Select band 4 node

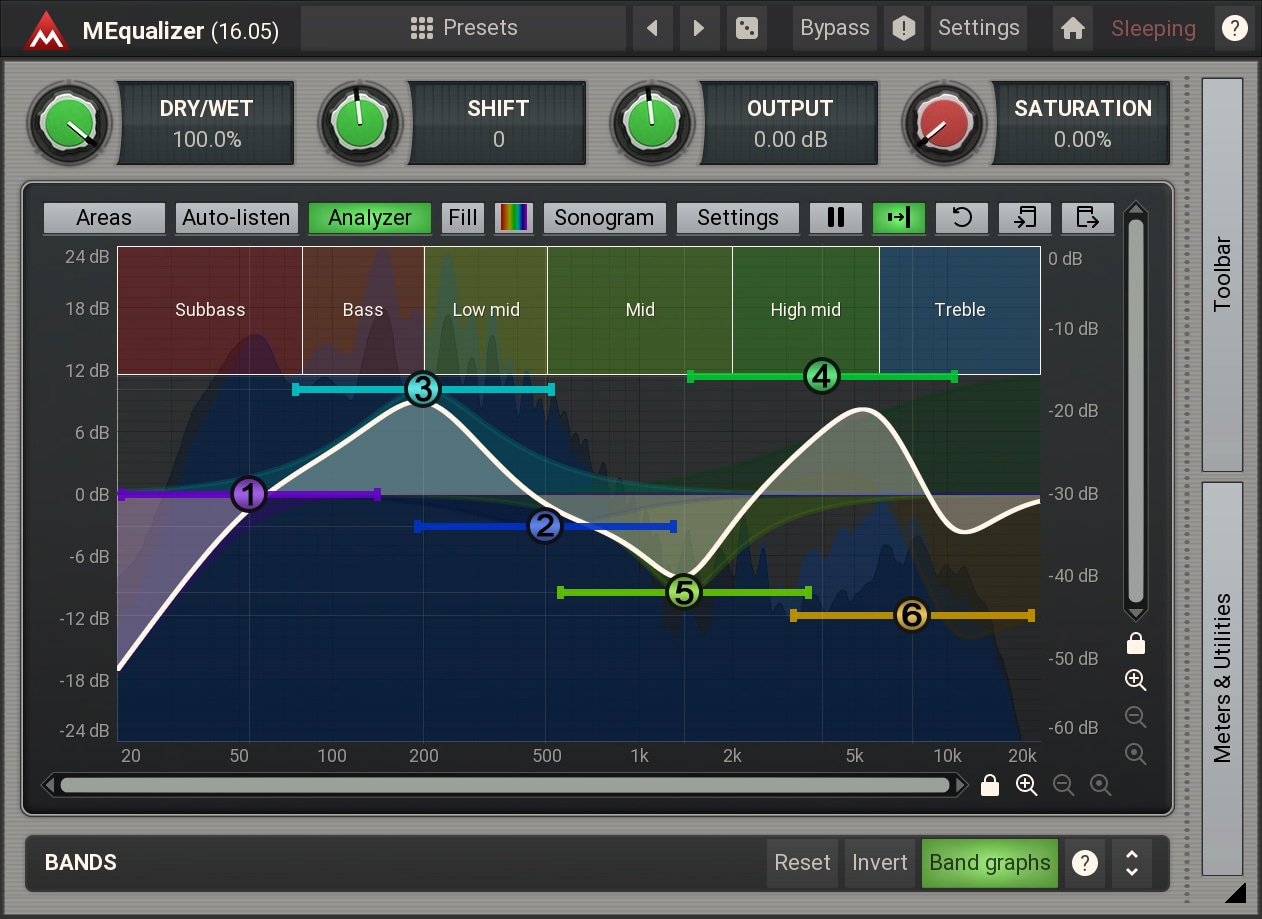pos(821,376)
